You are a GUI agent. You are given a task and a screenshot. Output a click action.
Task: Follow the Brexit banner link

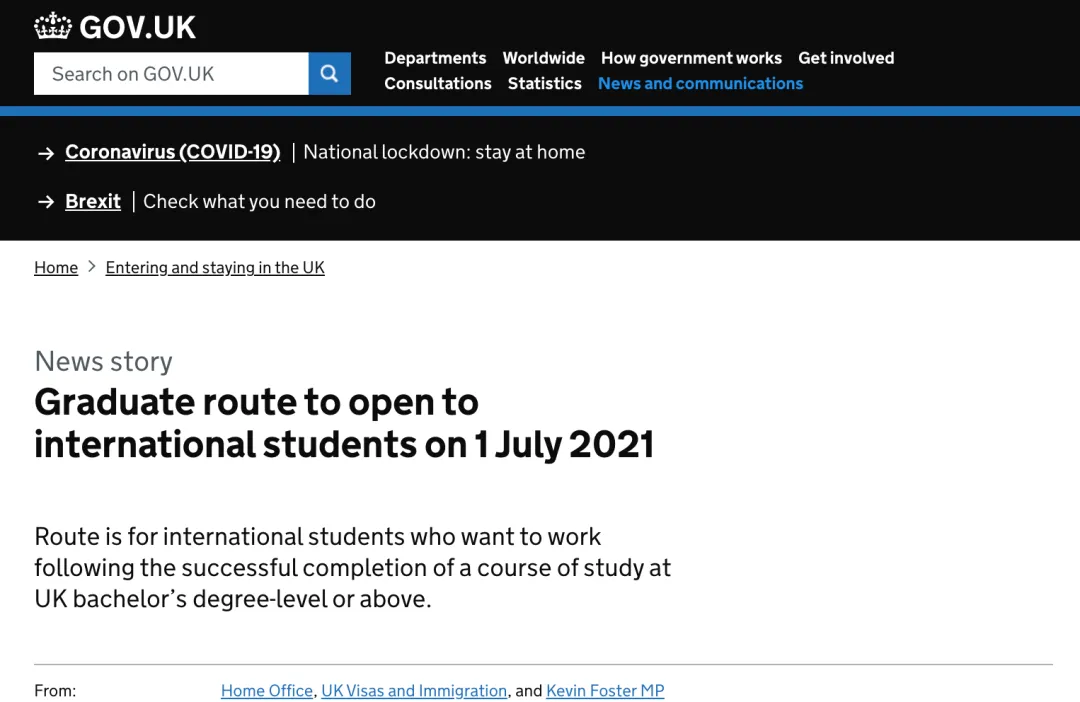click(93, 201)
